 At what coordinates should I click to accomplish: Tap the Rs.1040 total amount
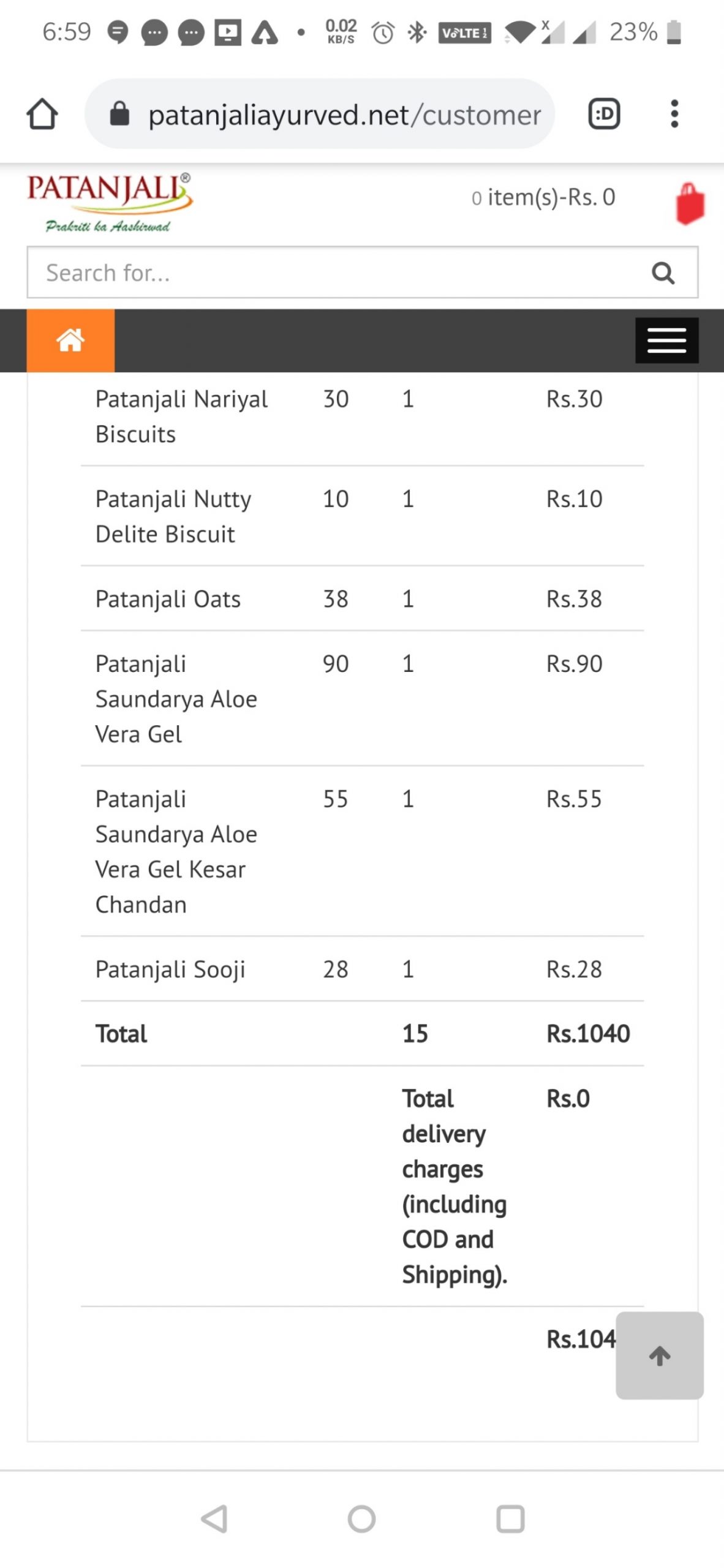tap(588, 1034)
